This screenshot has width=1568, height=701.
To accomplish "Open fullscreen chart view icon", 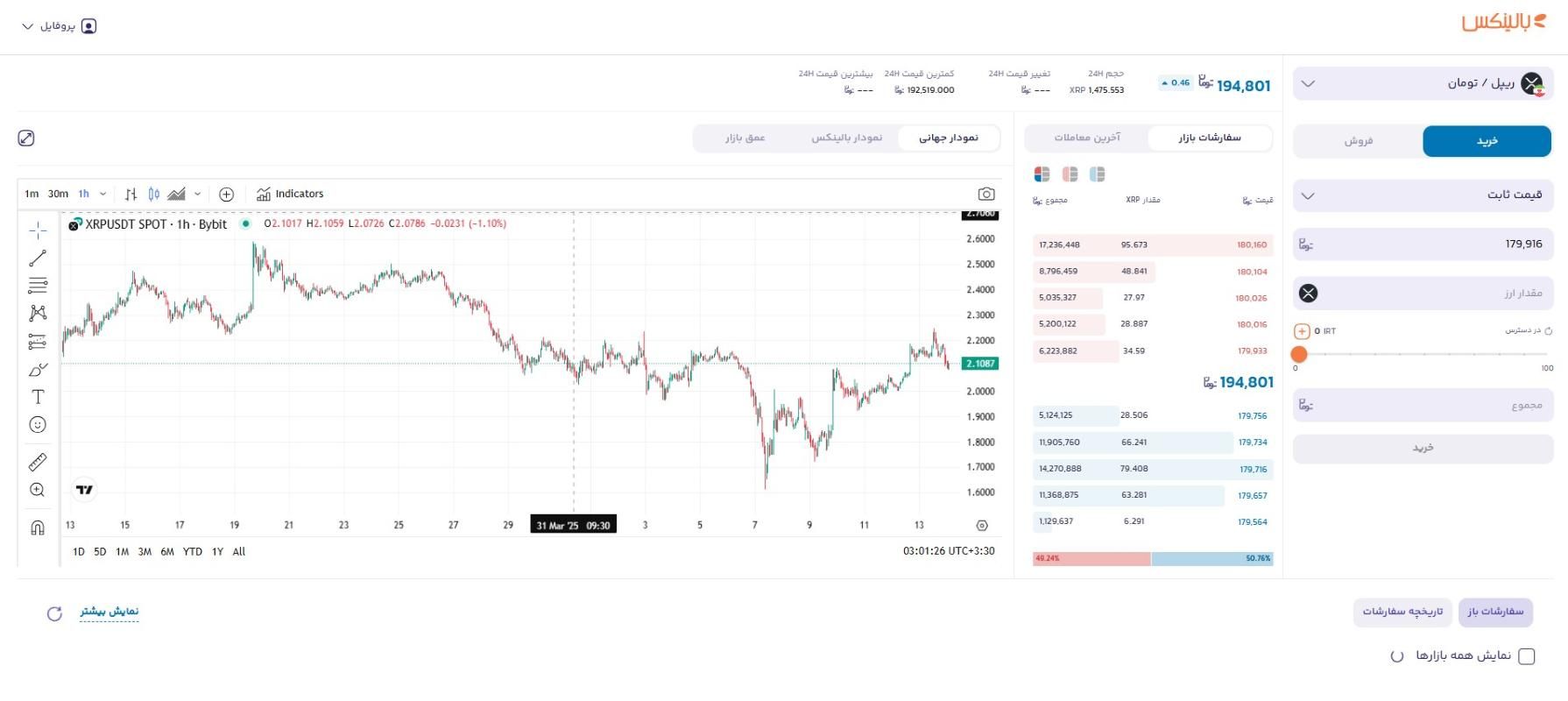I will [26, 138].
